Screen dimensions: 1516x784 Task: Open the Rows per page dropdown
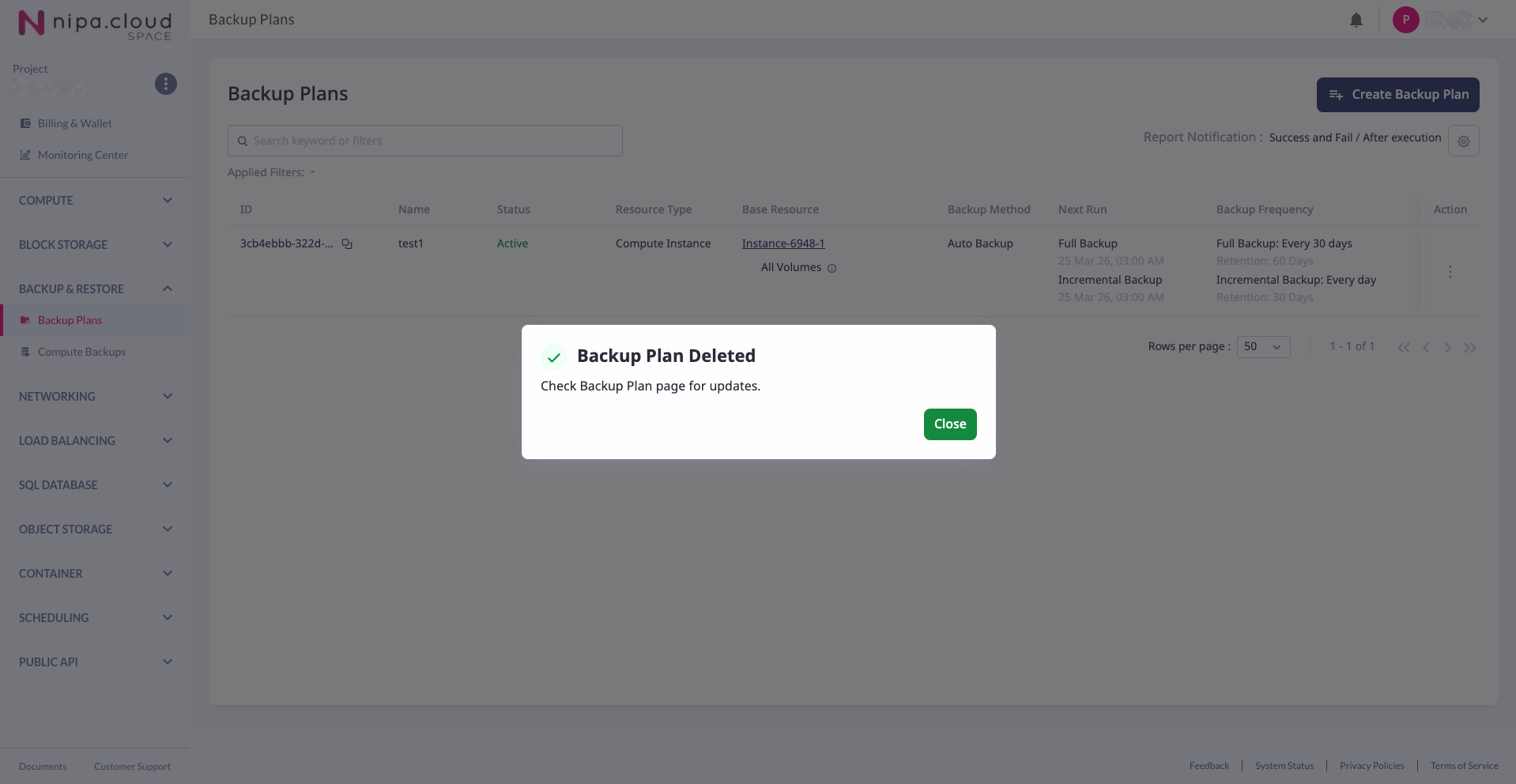pos(1262,347)
